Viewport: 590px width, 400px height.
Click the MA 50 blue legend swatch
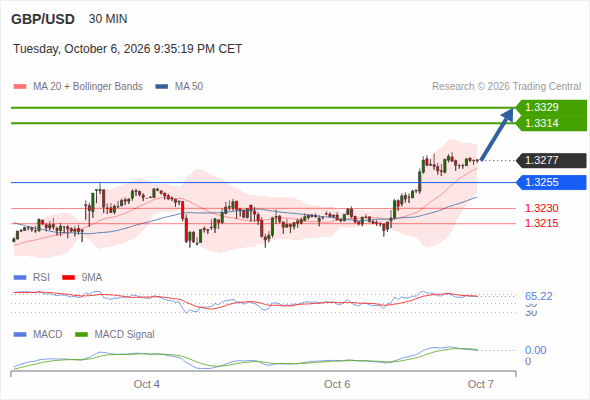coord(162,87)
